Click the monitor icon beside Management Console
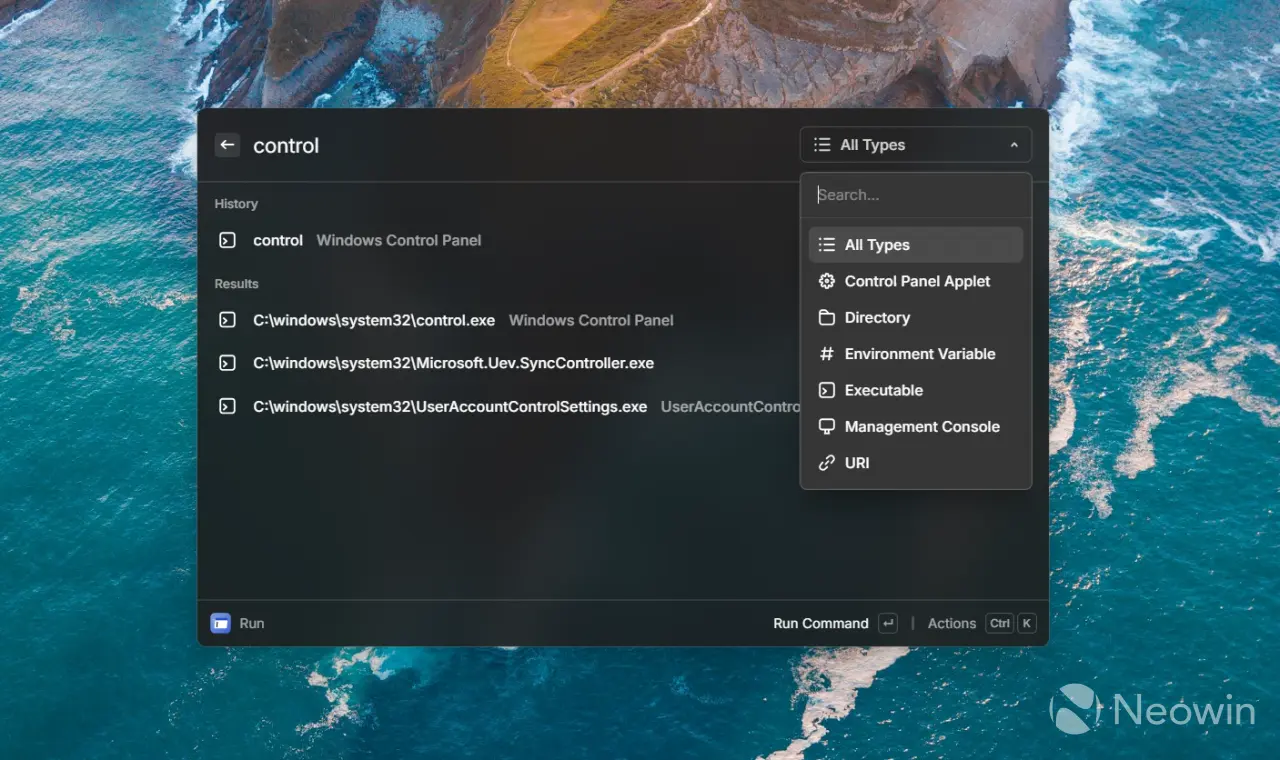The image size is (1280, 760). point(826,427)
